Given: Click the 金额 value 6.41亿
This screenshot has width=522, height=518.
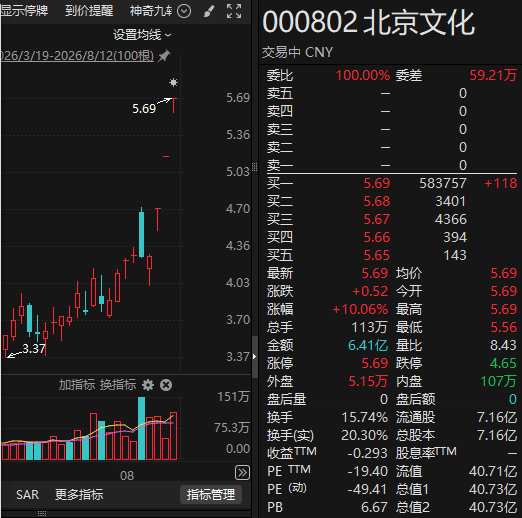Looking at the screenshot, I should tap(368, 345).
